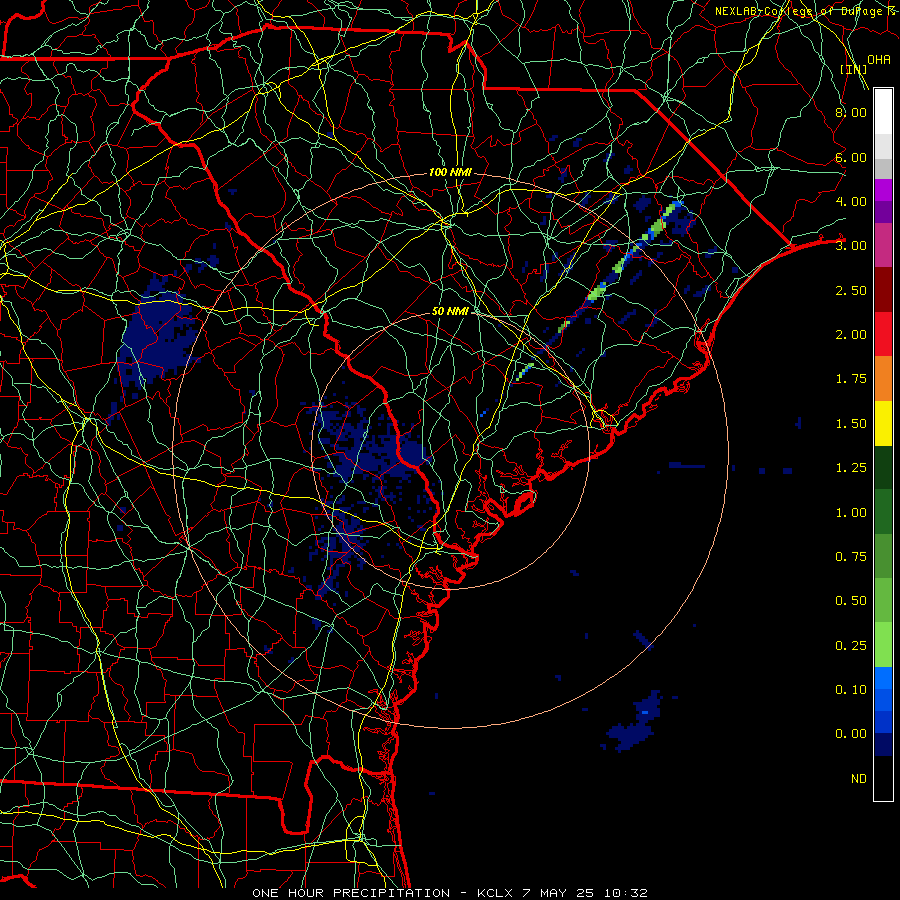Image resolution: width=900 pixels, height=900 pixels.
Task: Pick the dark red legend swatch
Action: click(883, 290)
